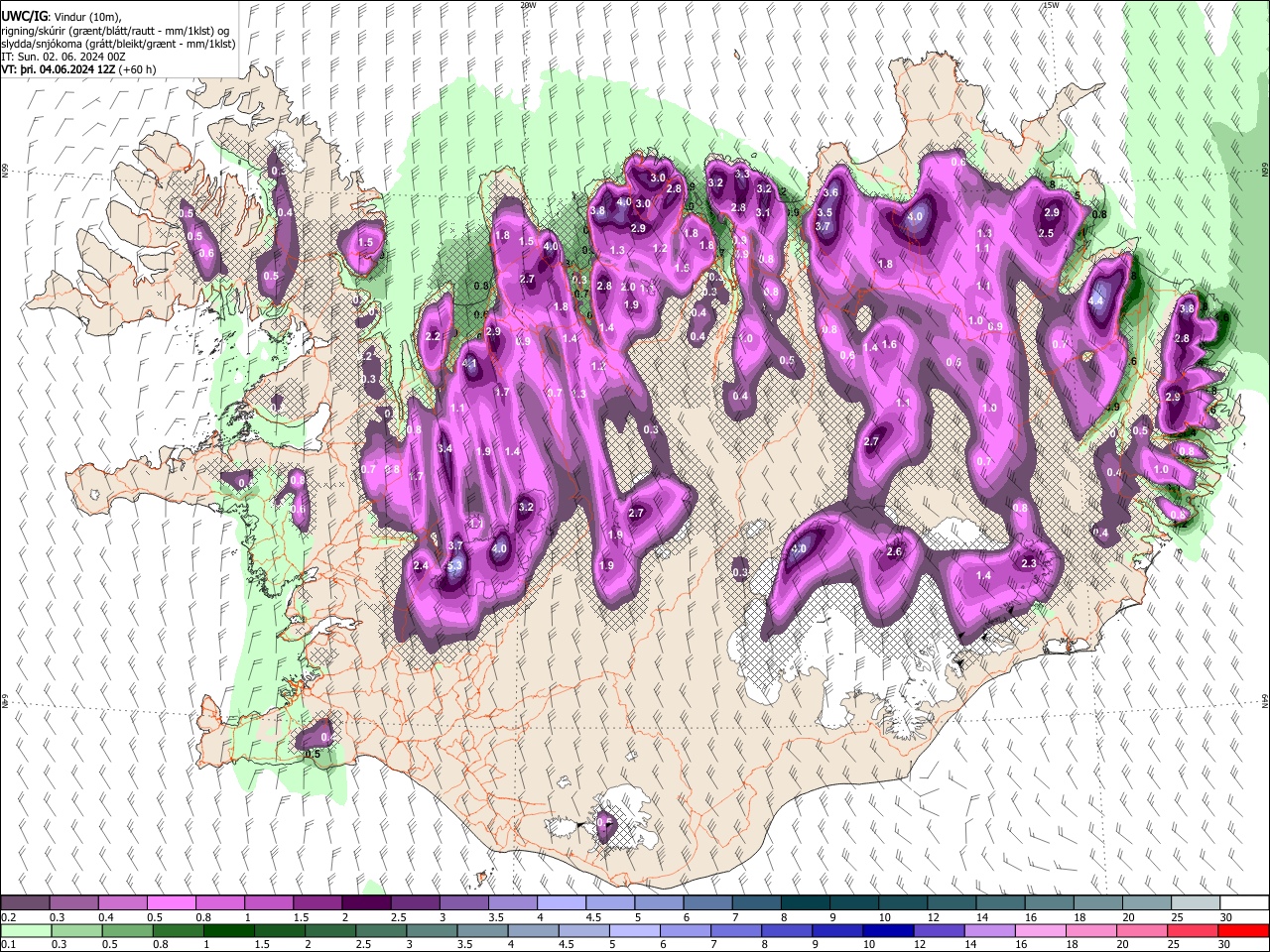Screen dimensions: 1270x952
Task: Click the '4.4' snowfall value in the east
Action: 1096,299
